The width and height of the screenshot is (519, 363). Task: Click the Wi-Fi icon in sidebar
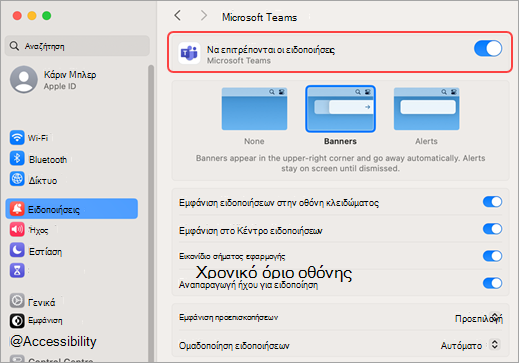point(17,137)
